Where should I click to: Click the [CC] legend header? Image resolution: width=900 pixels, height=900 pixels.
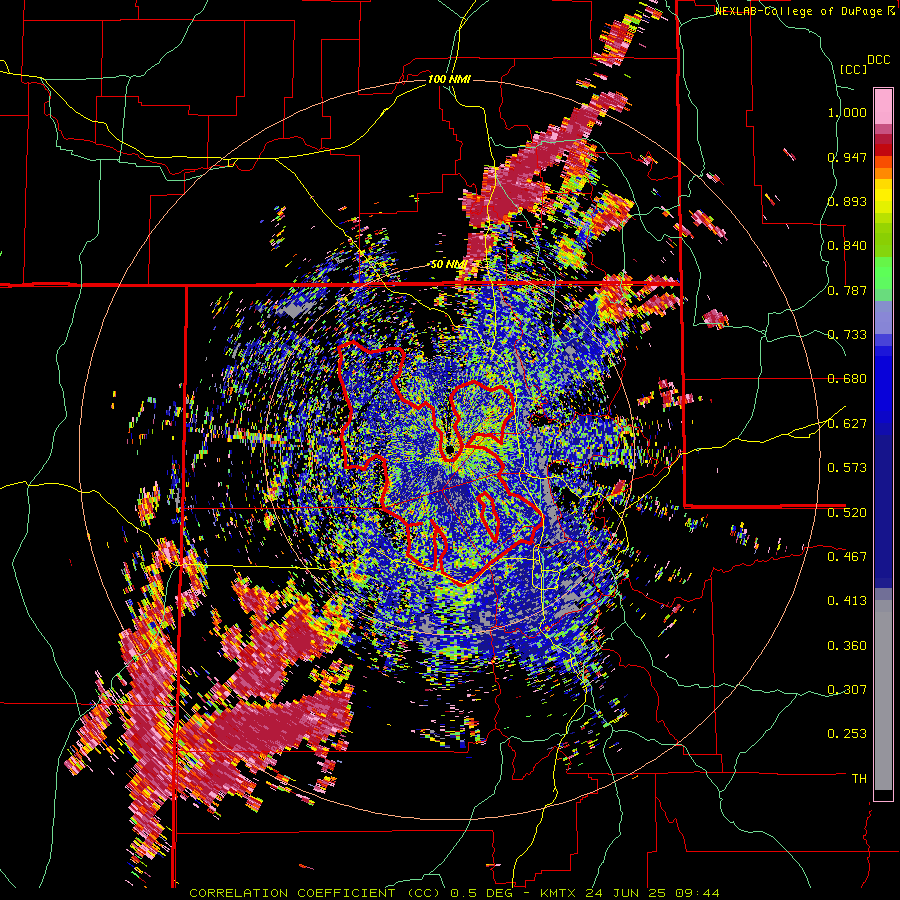[x=853, y=69]
